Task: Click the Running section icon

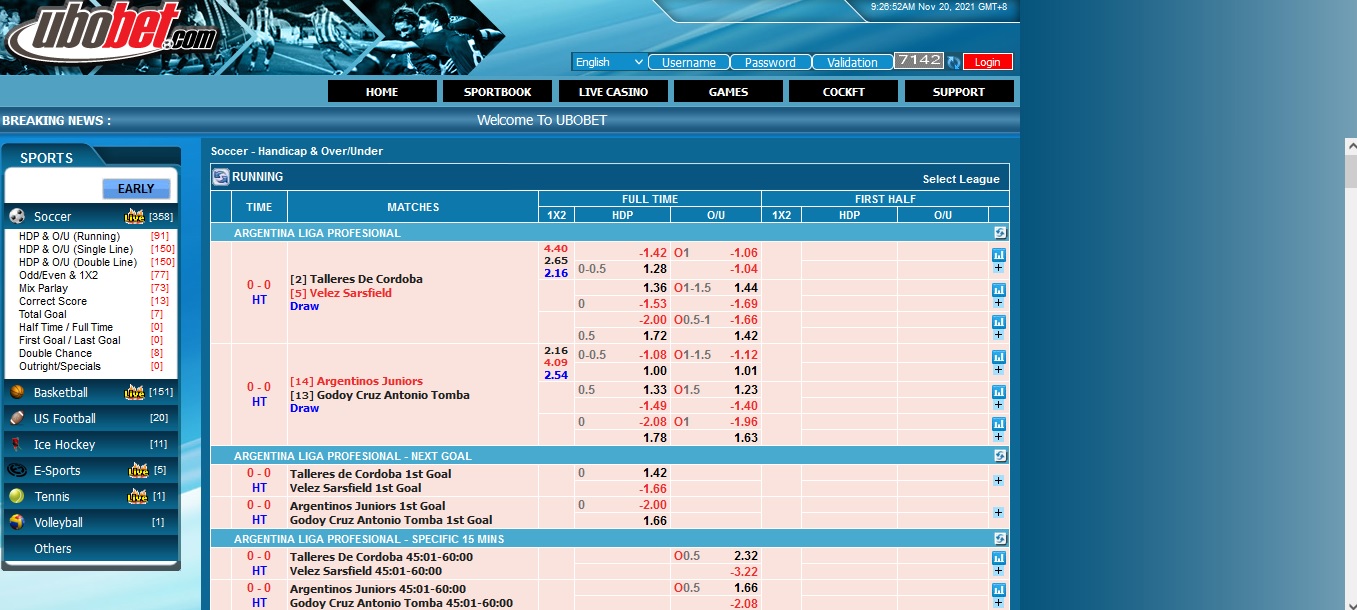Action: (221, 177)
